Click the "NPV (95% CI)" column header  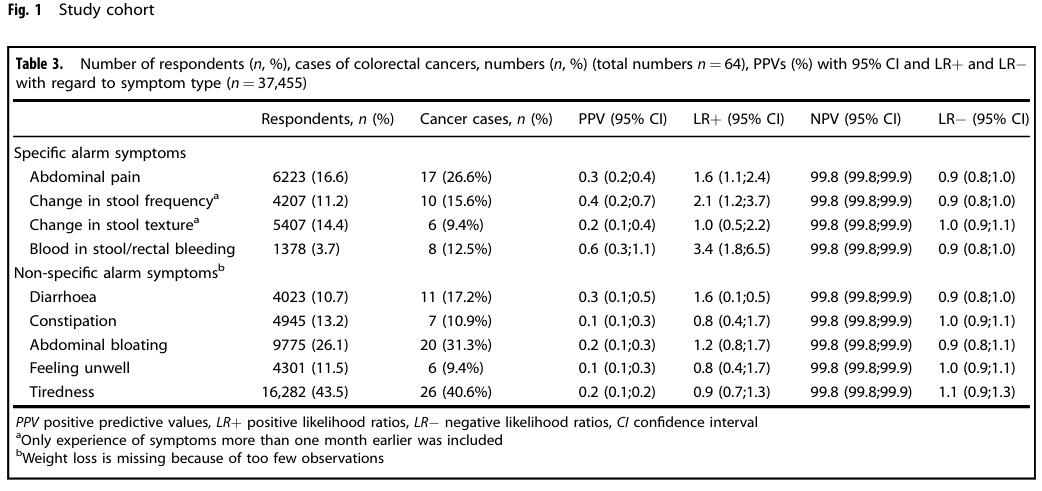[855, 119]
